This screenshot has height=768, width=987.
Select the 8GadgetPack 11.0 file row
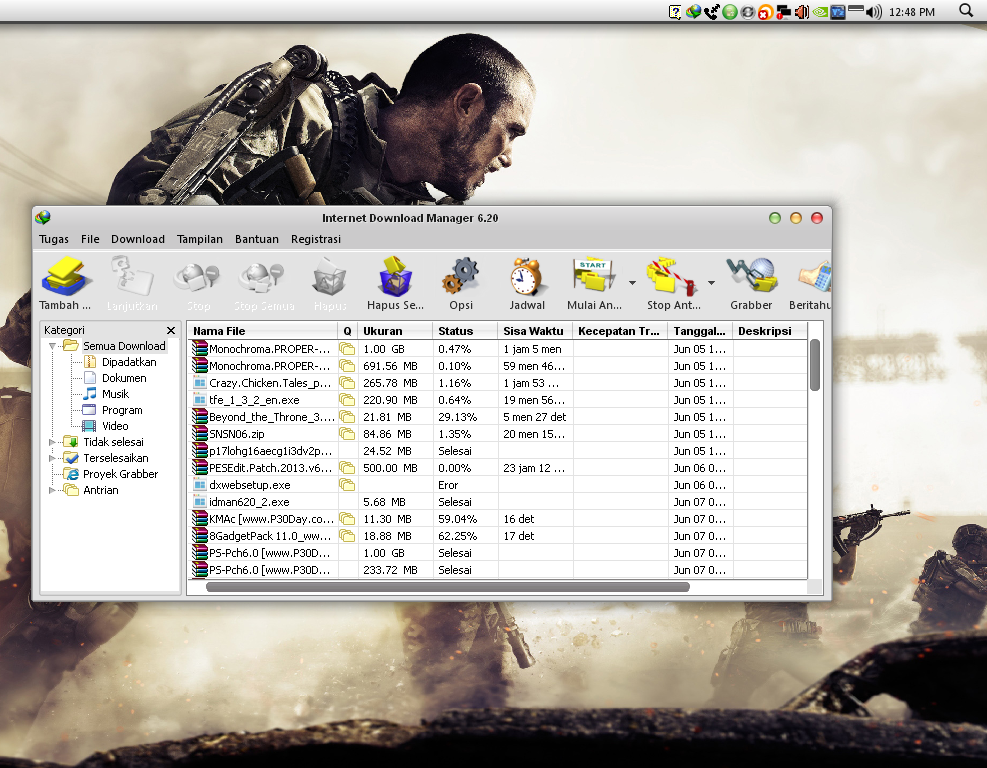[497, 536]
